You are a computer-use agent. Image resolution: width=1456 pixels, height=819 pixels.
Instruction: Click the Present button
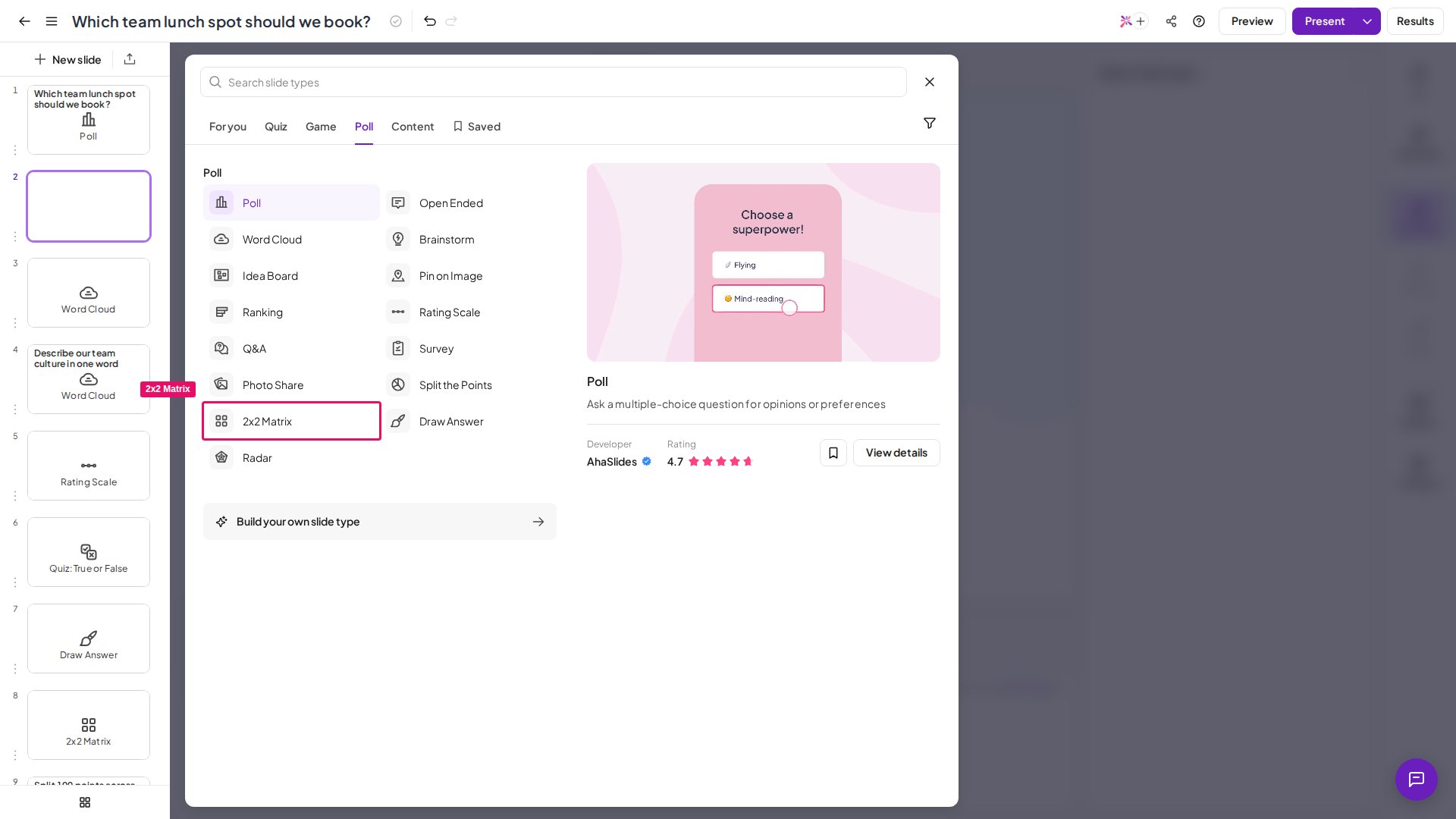coord(1324,21)
